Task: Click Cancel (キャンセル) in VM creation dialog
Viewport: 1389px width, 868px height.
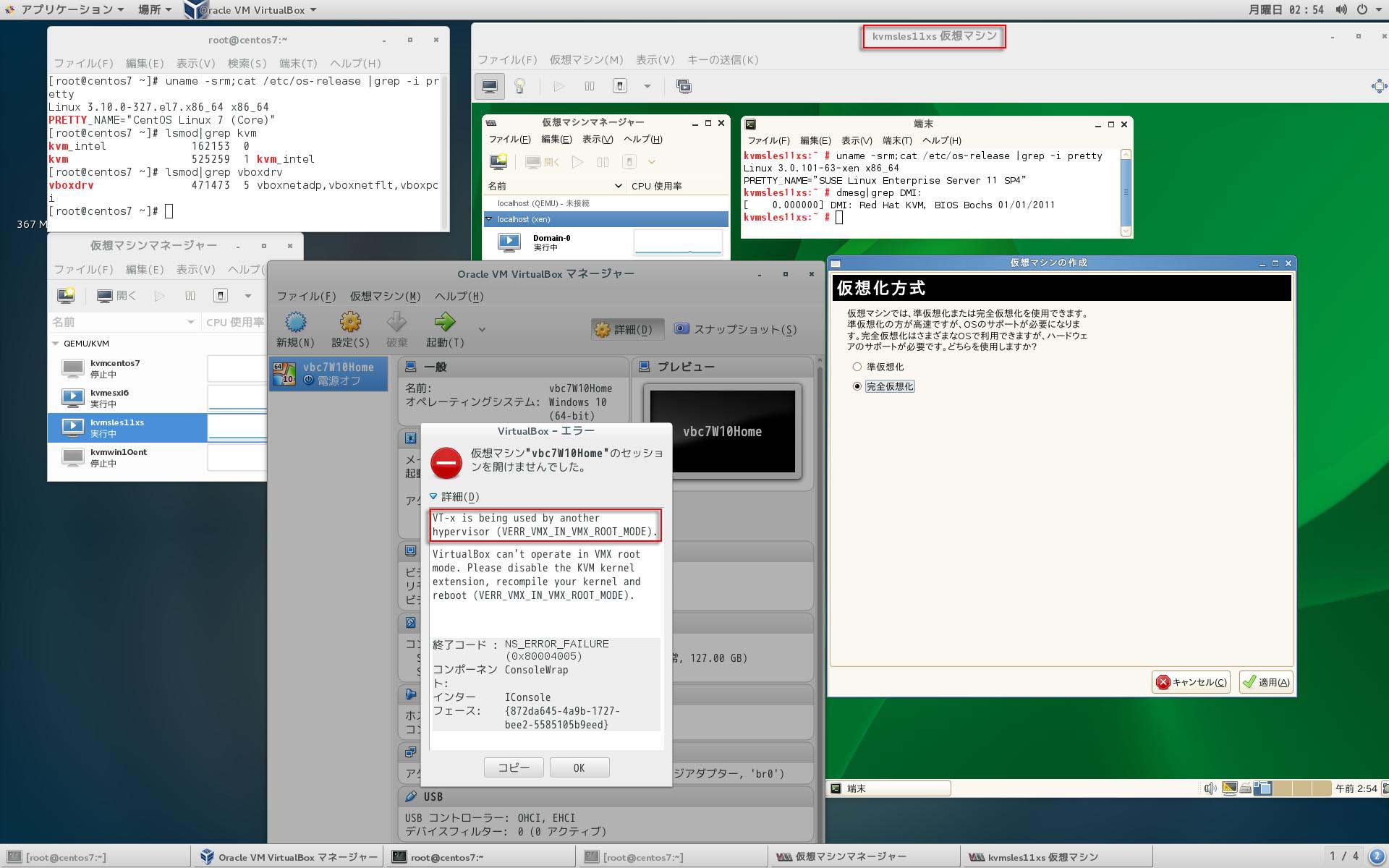Action: (1190, 682)
